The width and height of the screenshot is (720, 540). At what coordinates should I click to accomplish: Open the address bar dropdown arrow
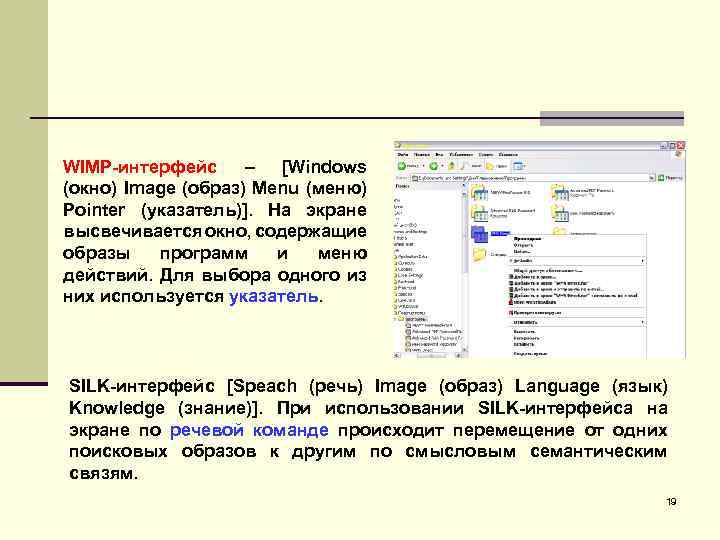tap(651, 178)
